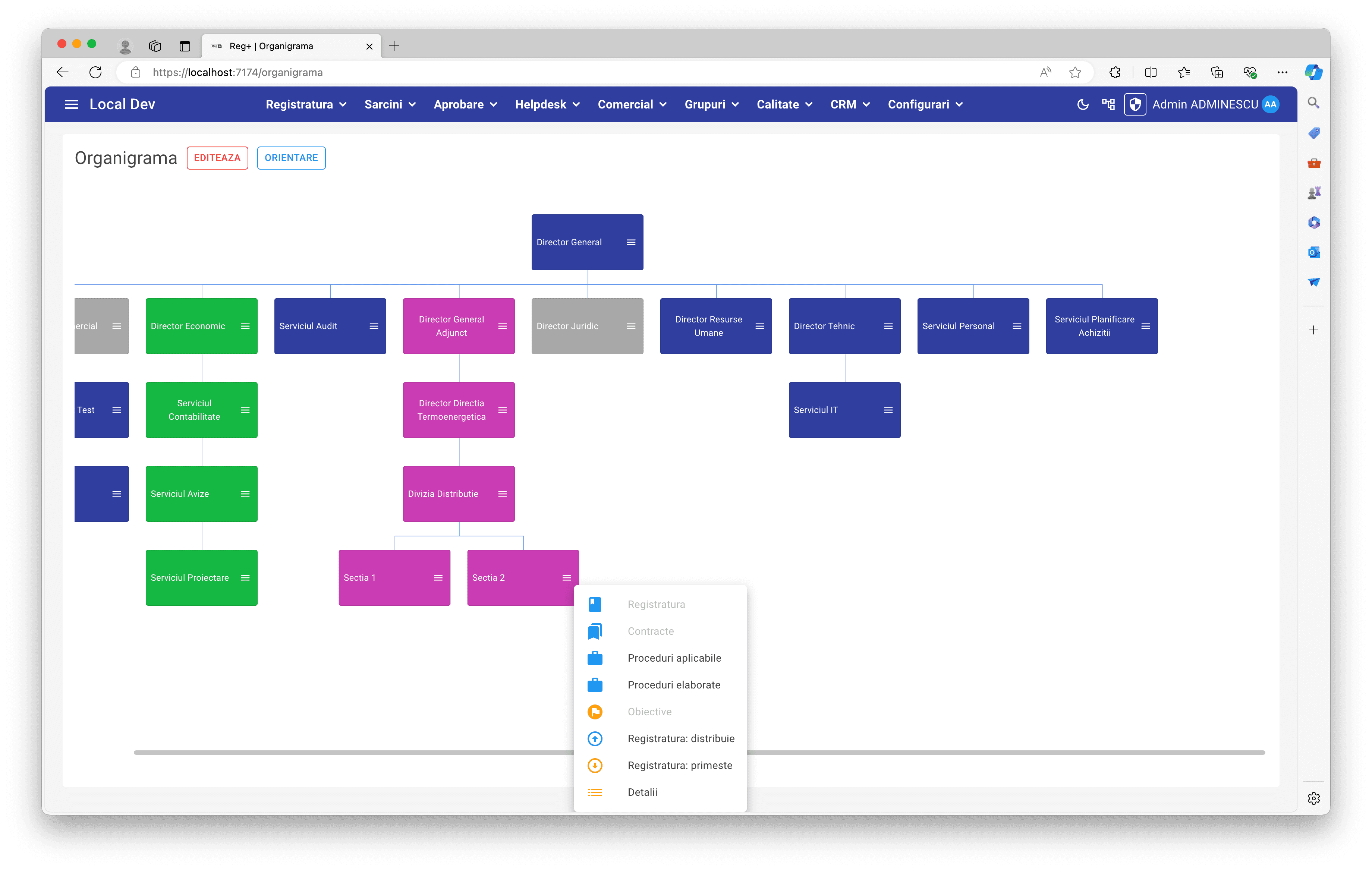Screen dimensions: 1372x870
Task: Click the Director Tehnic node menu icon
Action: 888,326
